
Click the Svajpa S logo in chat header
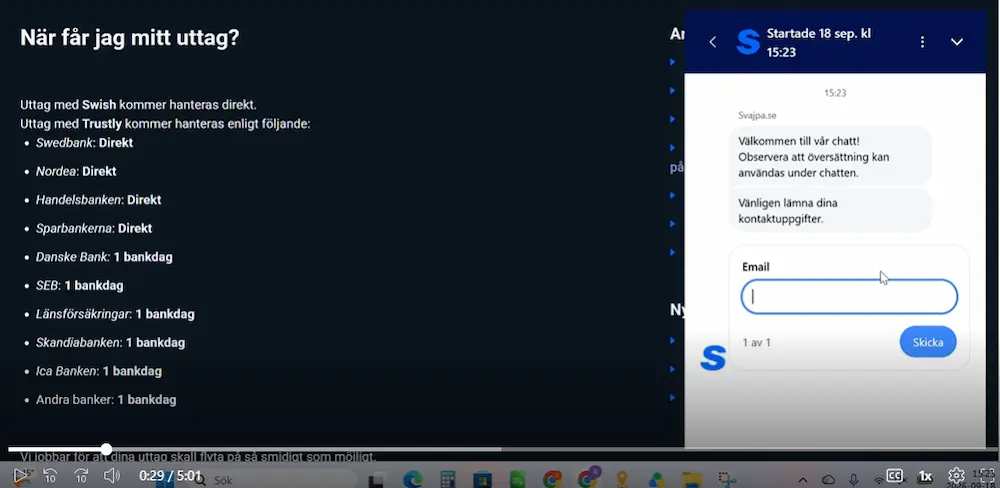coord(747,42)
